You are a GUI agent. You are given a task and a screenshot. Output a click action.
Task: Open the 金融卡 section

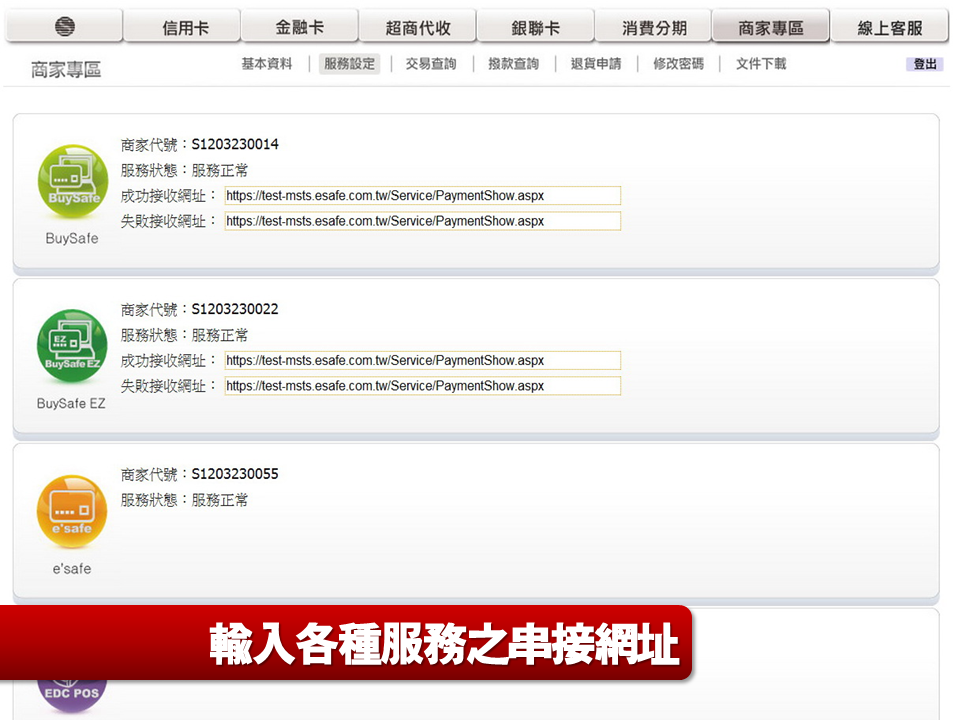tap(300, 26)
